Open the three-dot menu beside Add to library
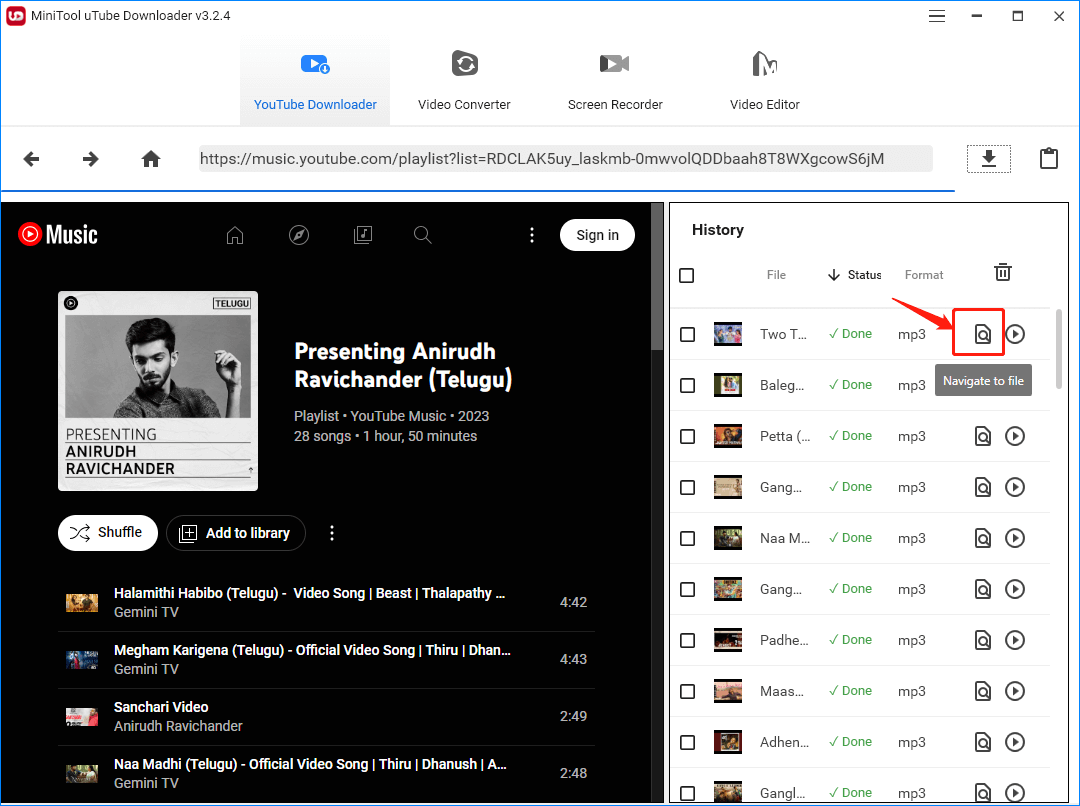The height and width of the screenshot is (806, 1080). 332,533
